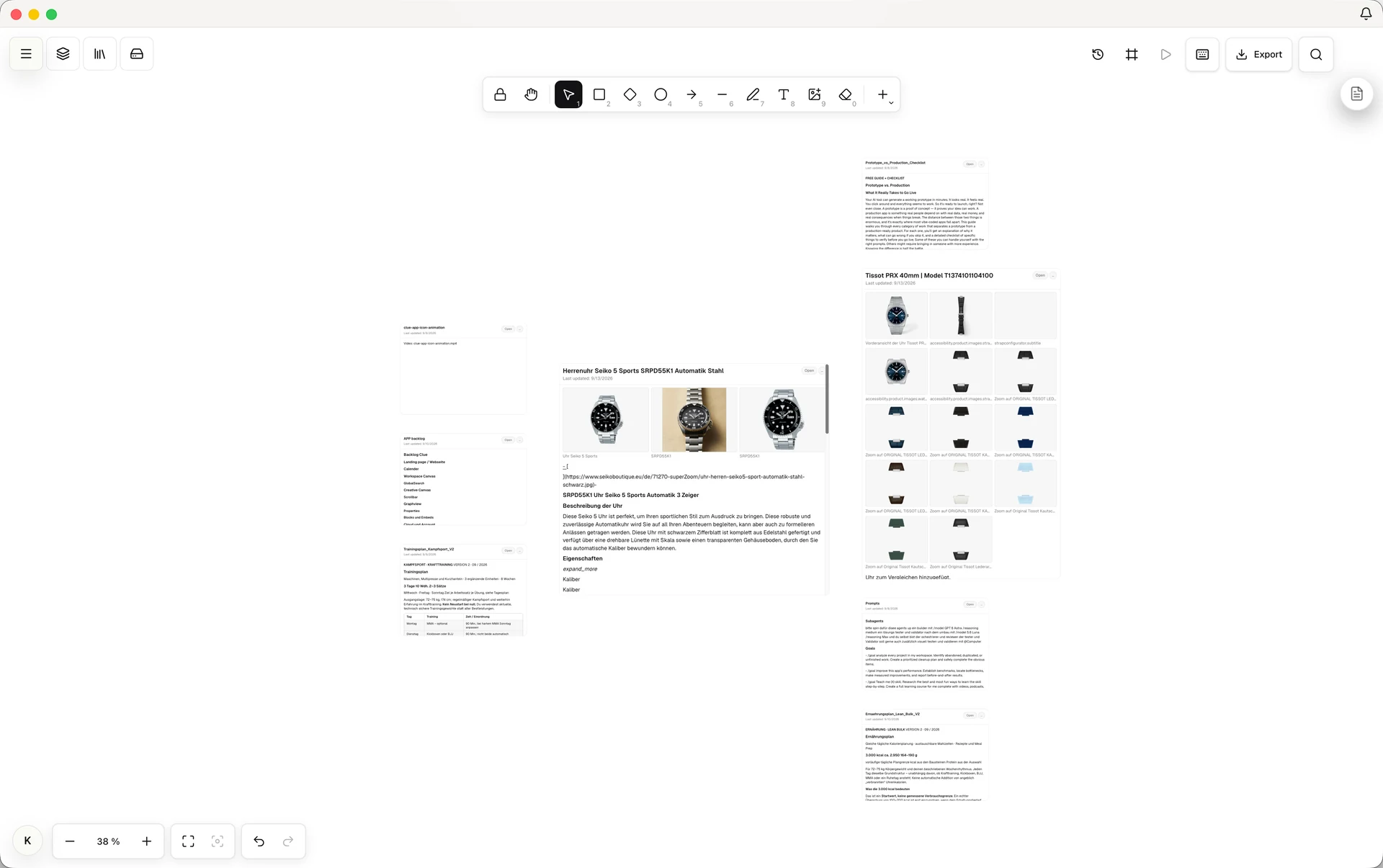Click the K user avatar button

[x=27, y=841]
